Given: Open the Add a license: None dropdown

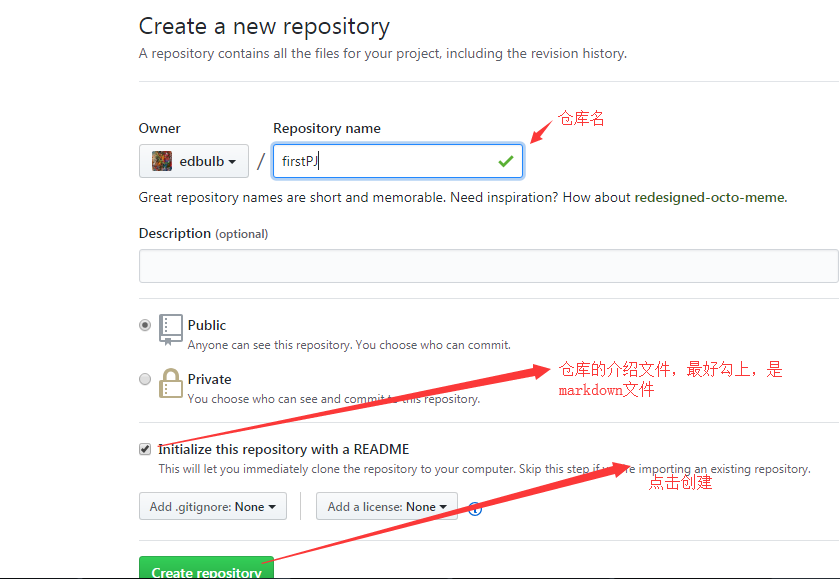Looking at the screenshot, I should pos(387,506).
